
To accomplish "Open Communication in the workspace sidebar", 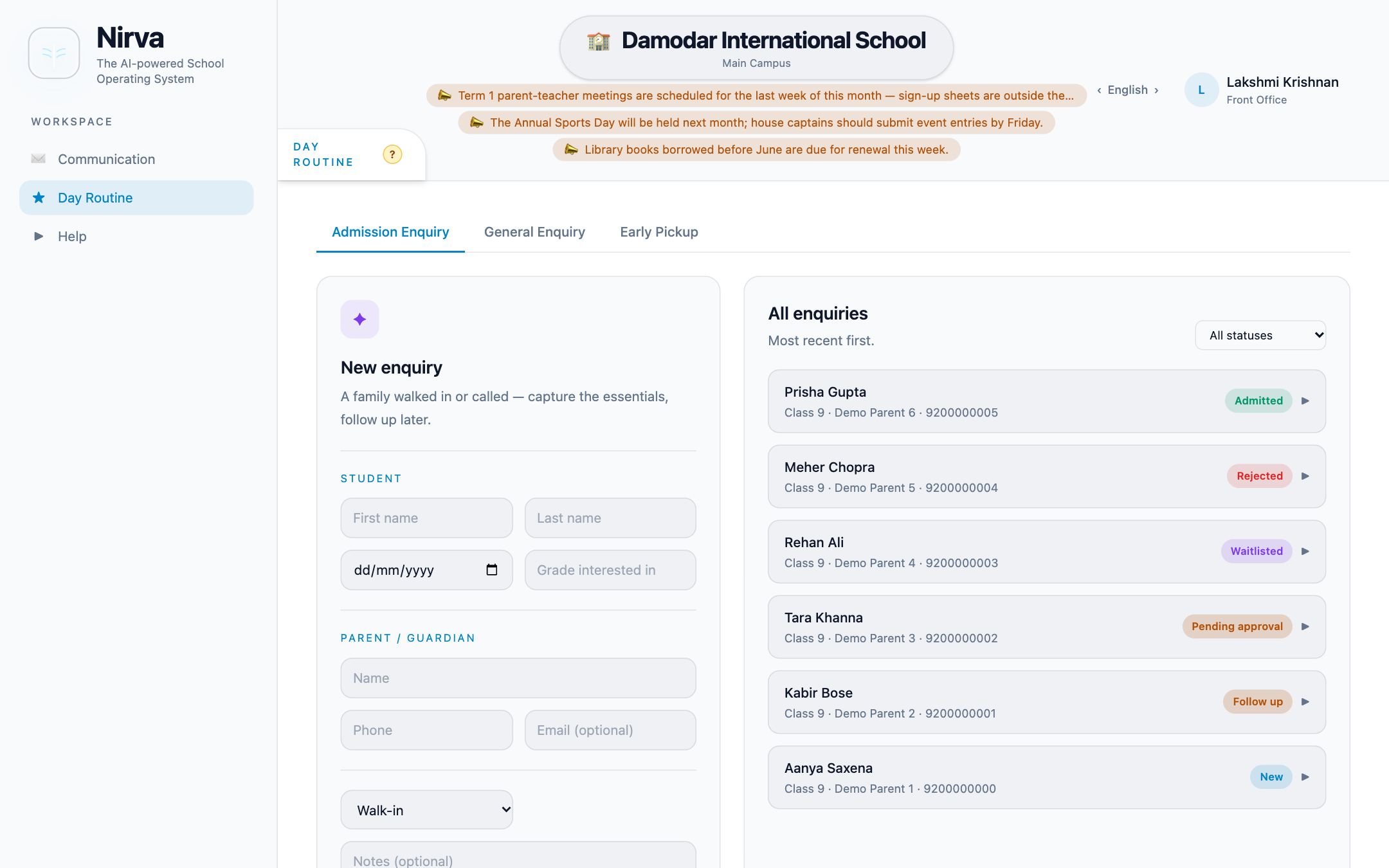I will pyautogui.click(x=136, y=159).
